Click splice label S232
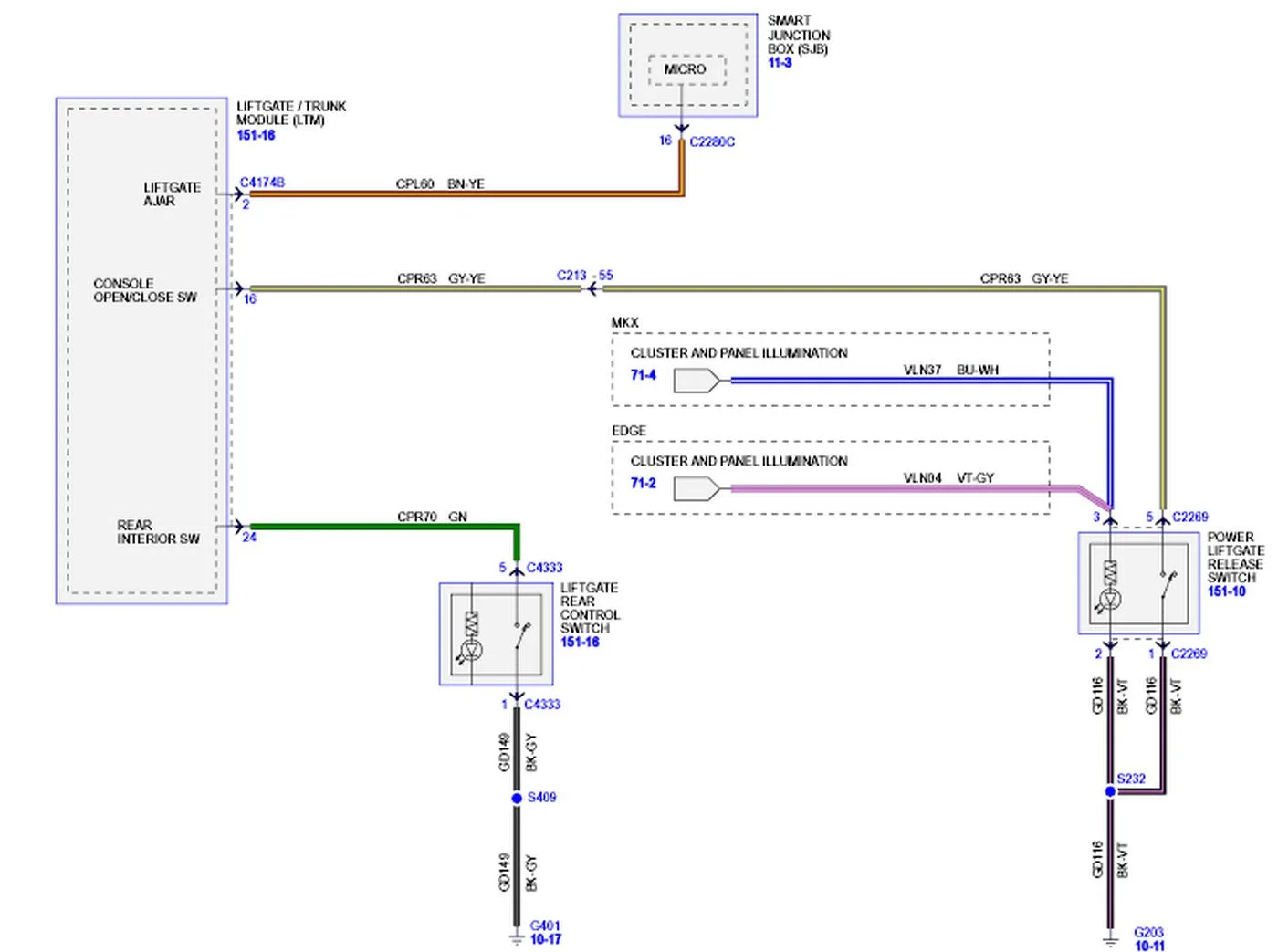 pyautogui.click(x=1131, y=779)
